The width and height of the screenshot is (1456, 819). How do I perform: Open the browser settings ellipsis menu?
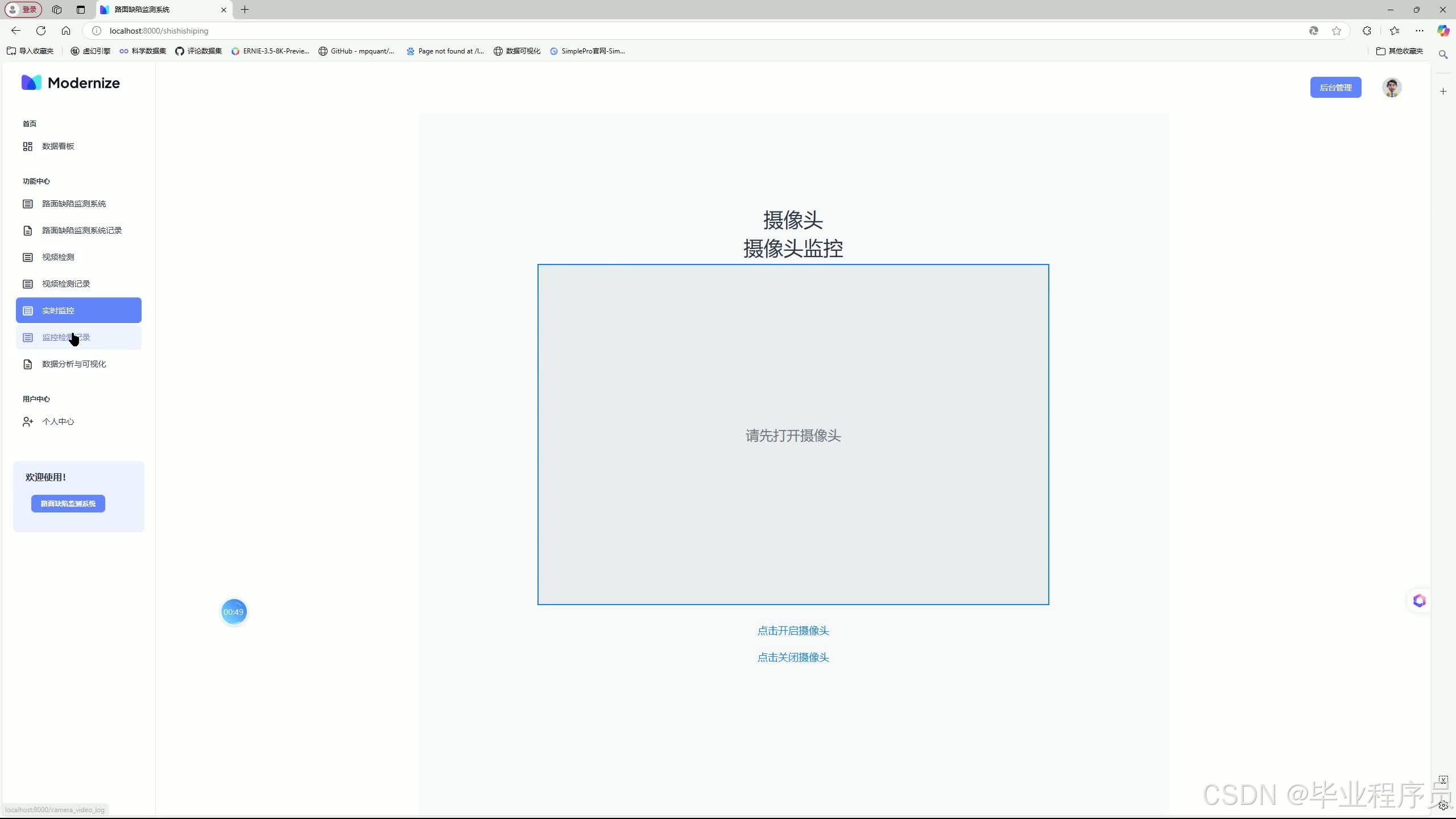(x=1419, y=31)
